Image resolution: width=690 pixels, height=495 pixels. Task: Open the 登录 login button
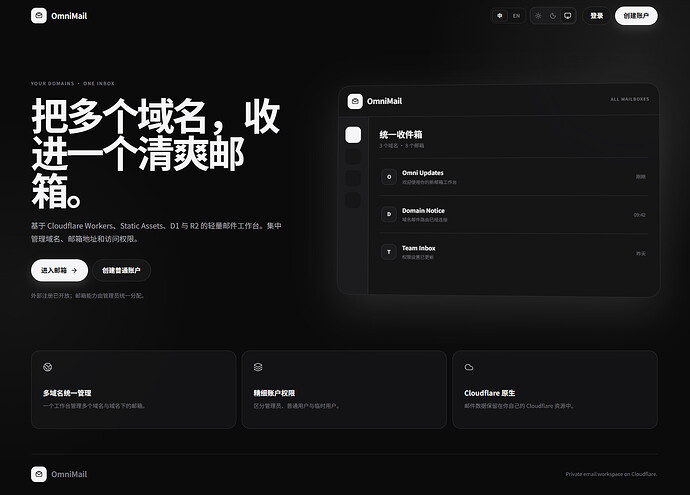point(597,16)
